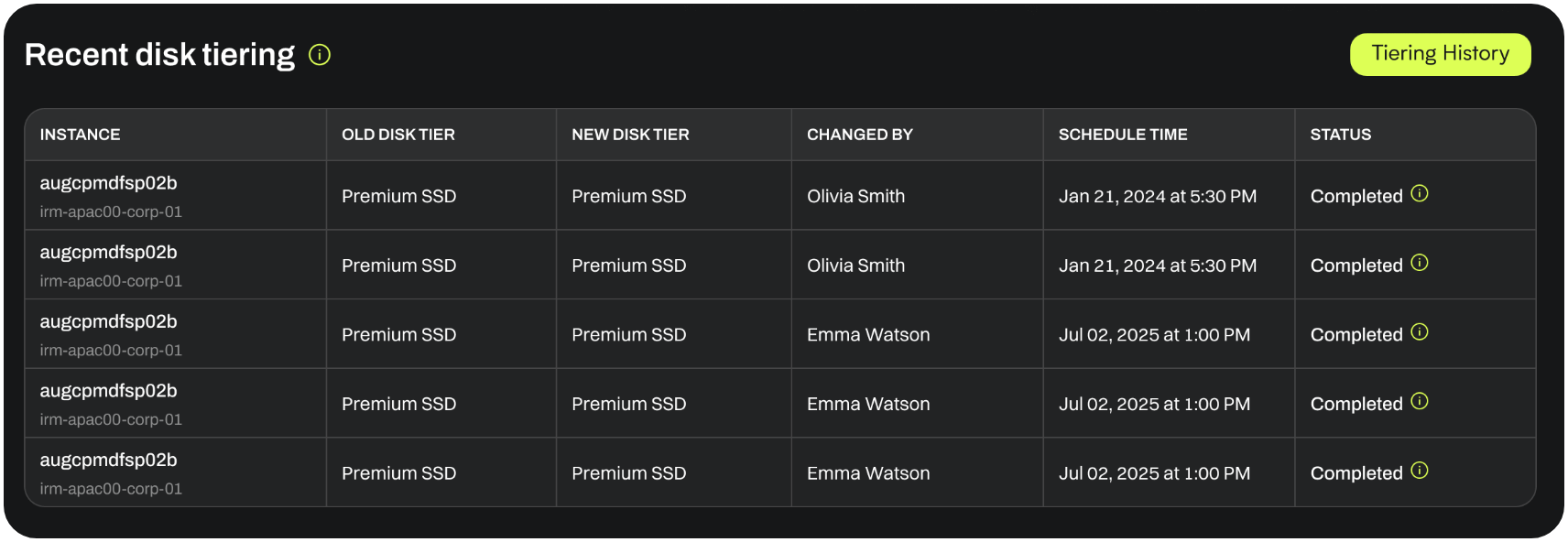Click Completed info icon in fifth row
The height and width of the screenshot is (542, 1568).
(x=1420, y=471)
